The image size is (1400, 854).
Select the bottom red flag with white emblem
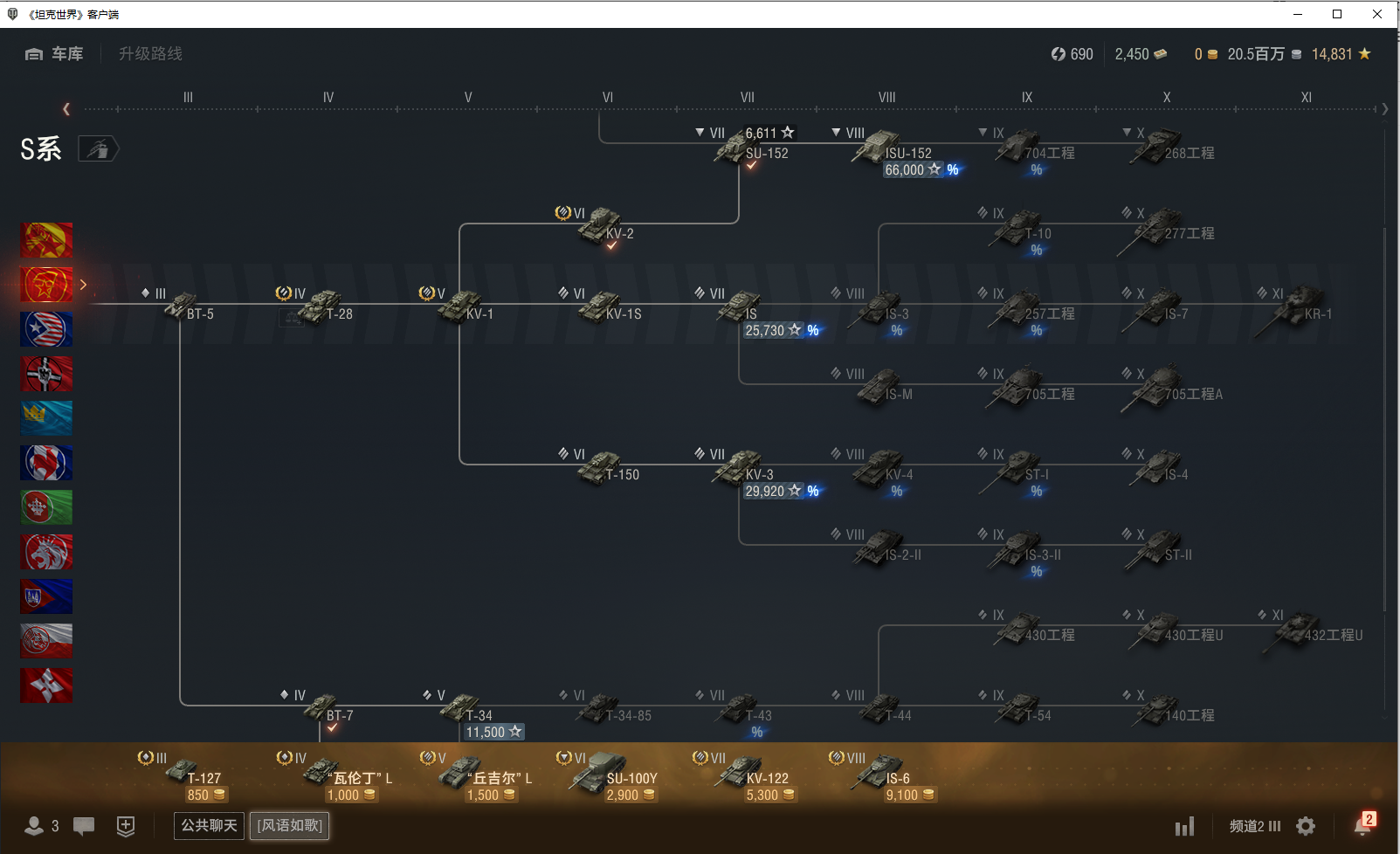(x=46, y=685)
